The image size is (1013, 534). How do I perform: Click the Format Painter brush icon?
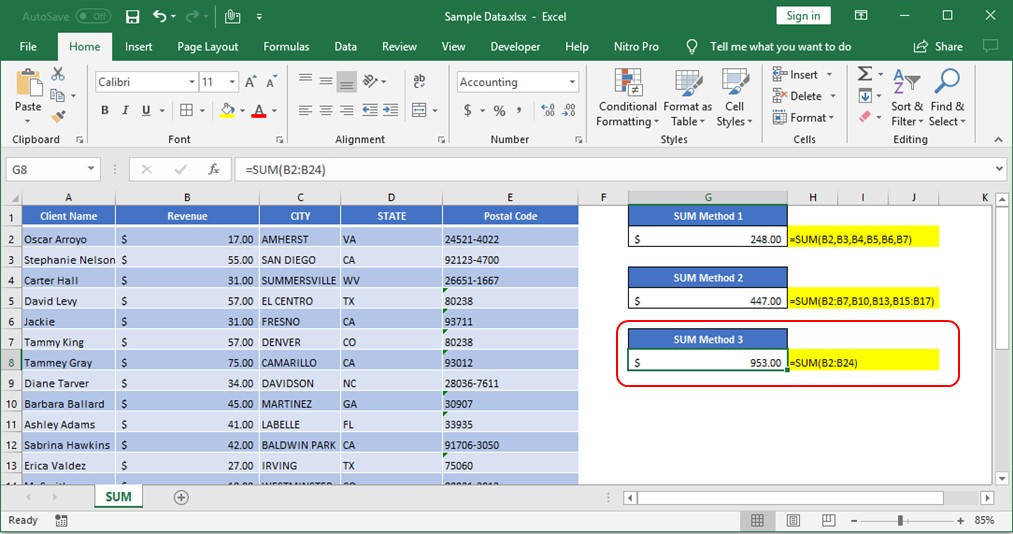58,117
